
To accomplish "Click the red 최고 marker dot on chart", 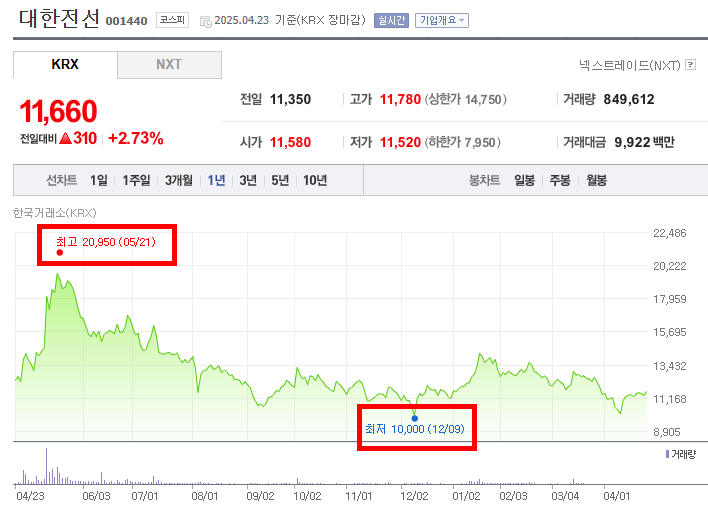I will (x=60, y=252).
